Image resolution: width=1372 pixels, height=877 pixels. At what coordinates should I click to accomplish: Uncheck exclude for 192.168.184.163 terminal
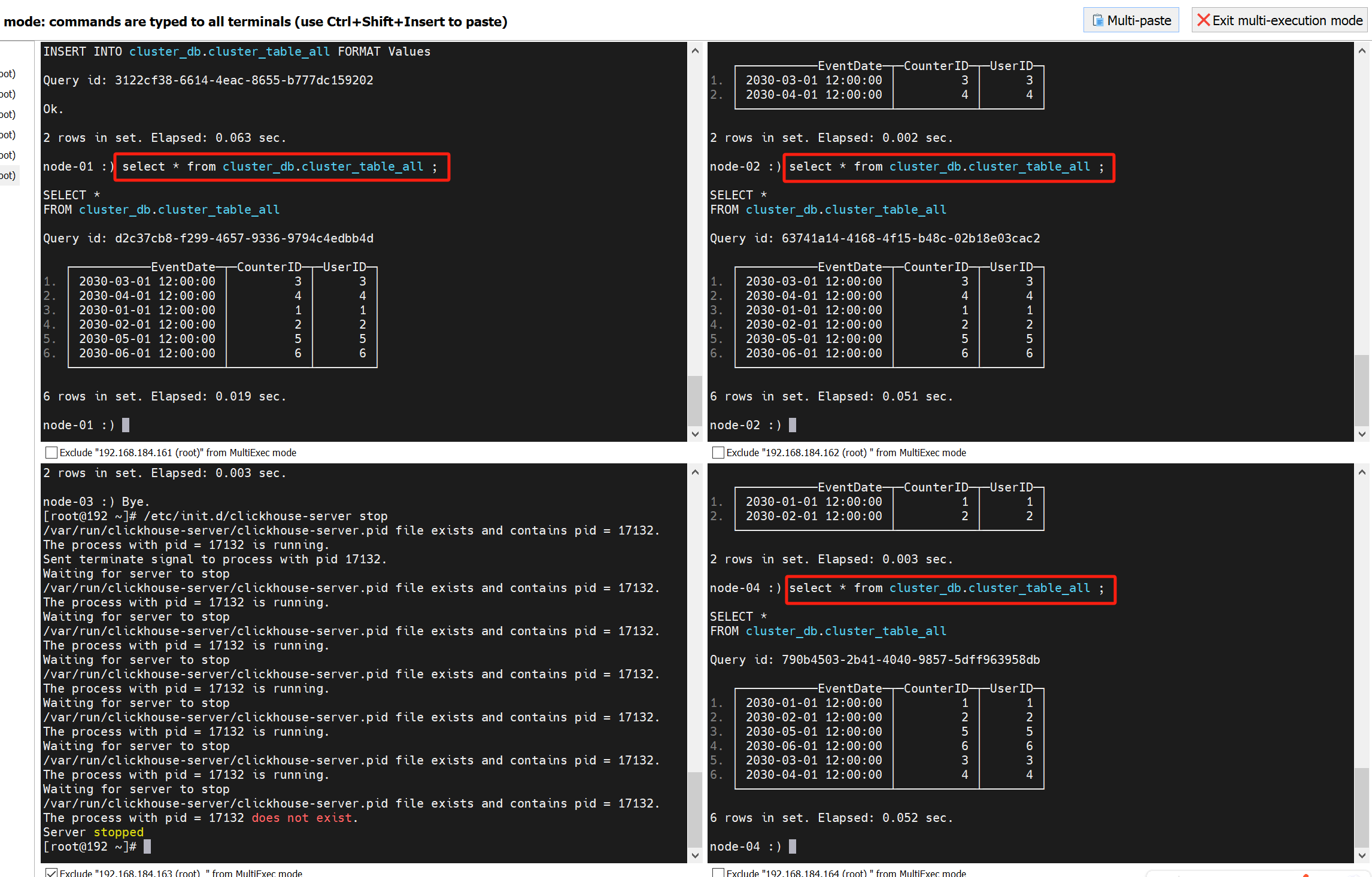click(x=51, y=873)
